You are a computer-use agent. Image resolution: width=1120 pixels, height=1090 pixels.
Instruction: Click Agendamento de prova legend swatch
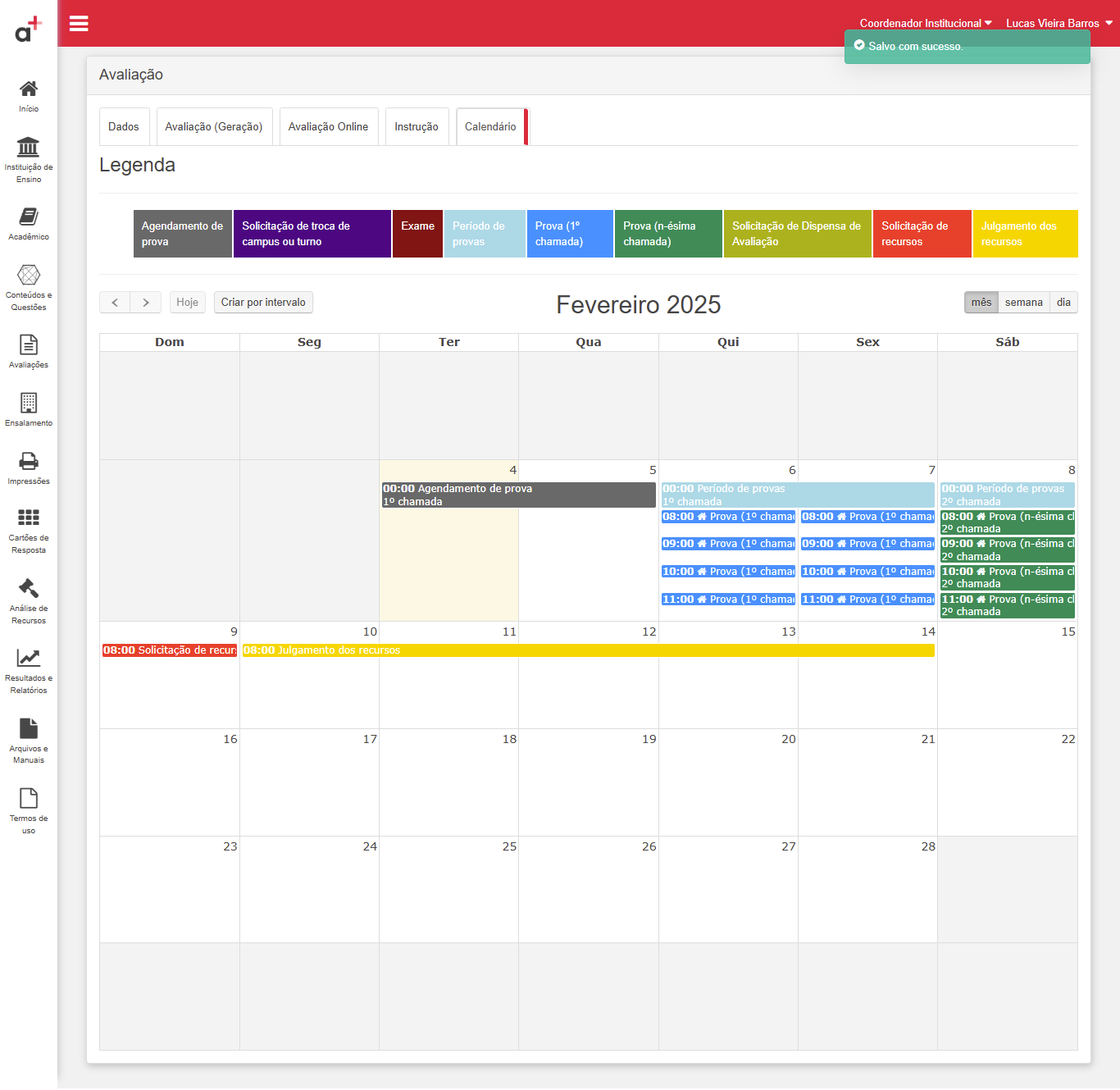point(183,234)
